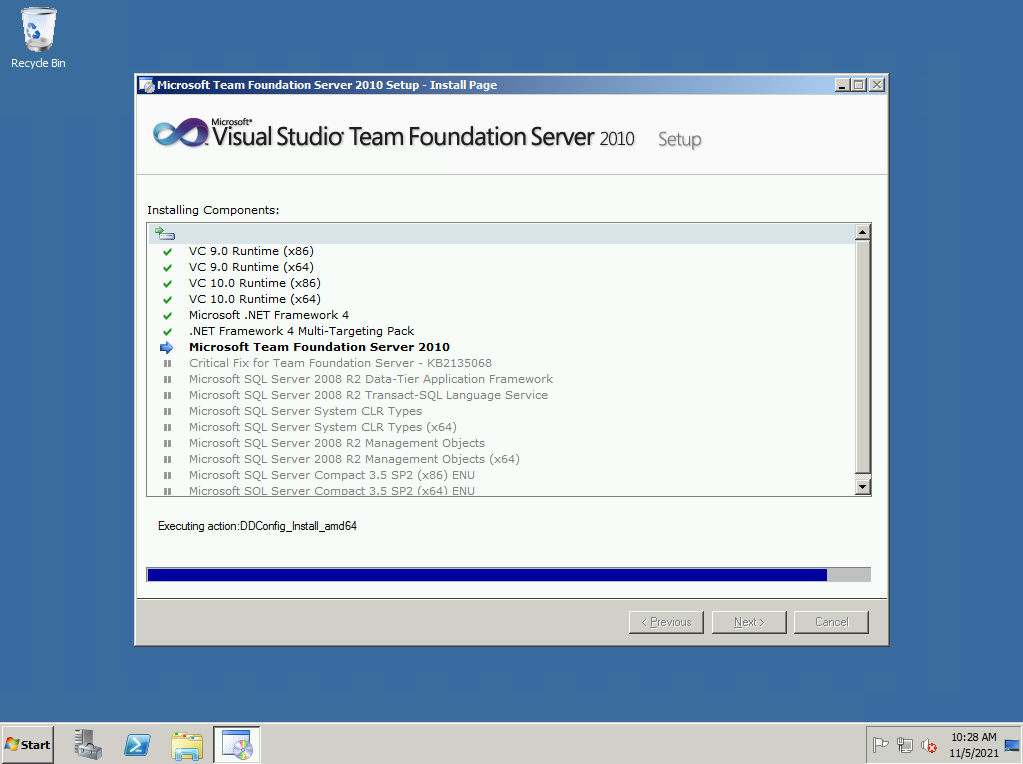Click the green checkmark beside Microsoft .NET Framework 4
This screenshot has width=1023, height=764.
coord(168,316)
